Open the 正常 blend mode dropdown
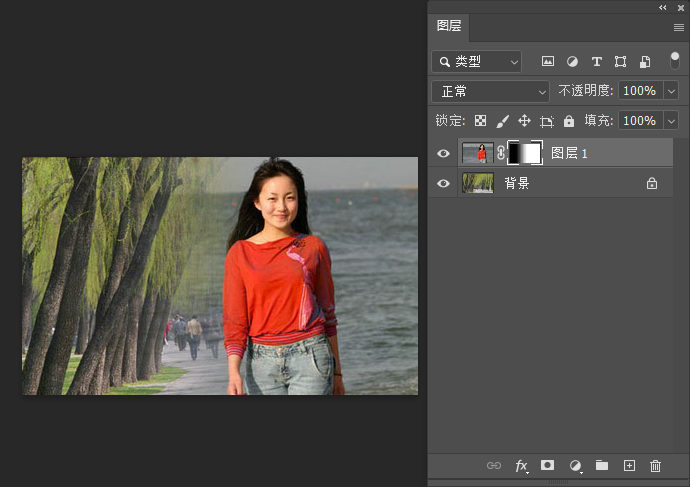 tap(491, 92)
